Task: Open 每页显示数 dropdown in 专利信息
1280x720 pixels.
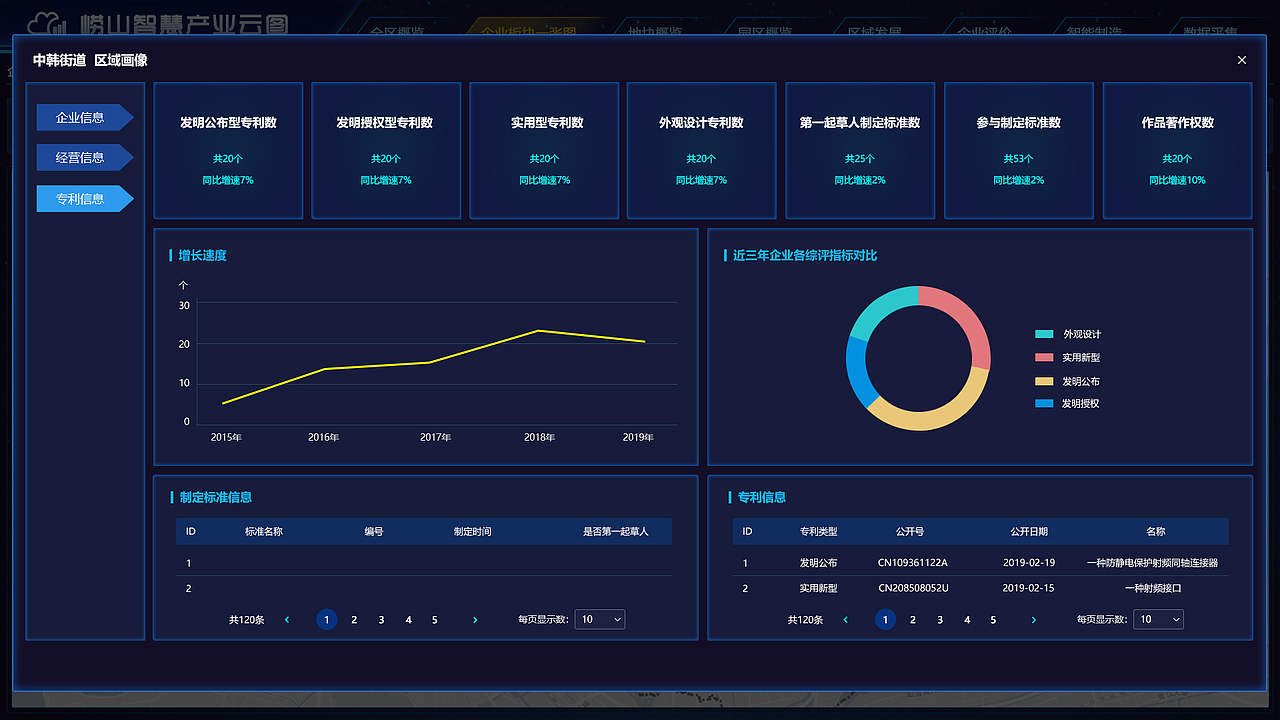Action: tap(1158, 620)
